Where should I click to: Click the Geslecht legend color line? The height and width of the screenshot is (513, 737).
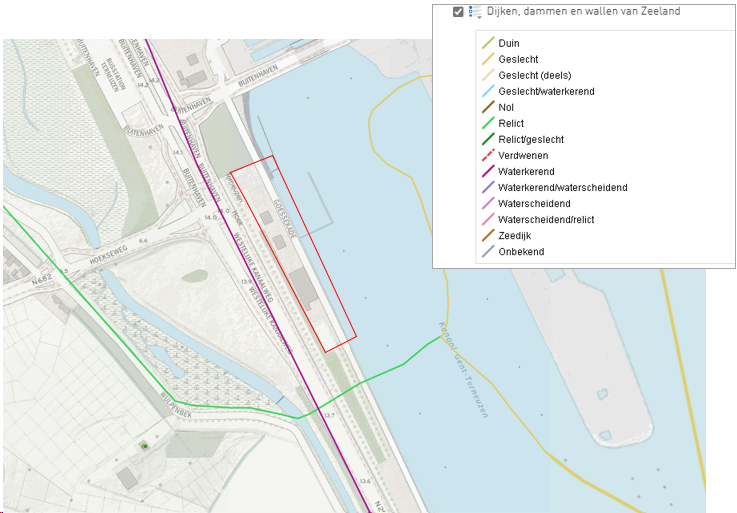tap(488, 59)
